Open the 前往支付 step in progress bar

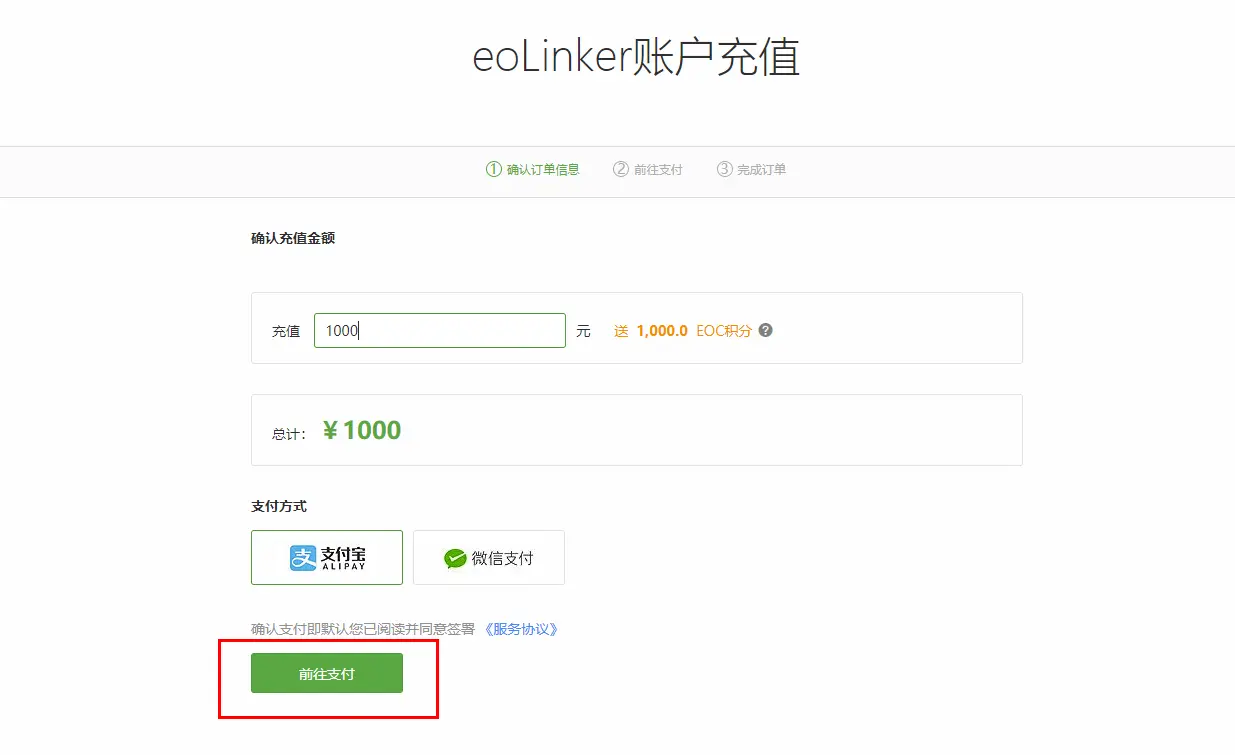[658, 170]
